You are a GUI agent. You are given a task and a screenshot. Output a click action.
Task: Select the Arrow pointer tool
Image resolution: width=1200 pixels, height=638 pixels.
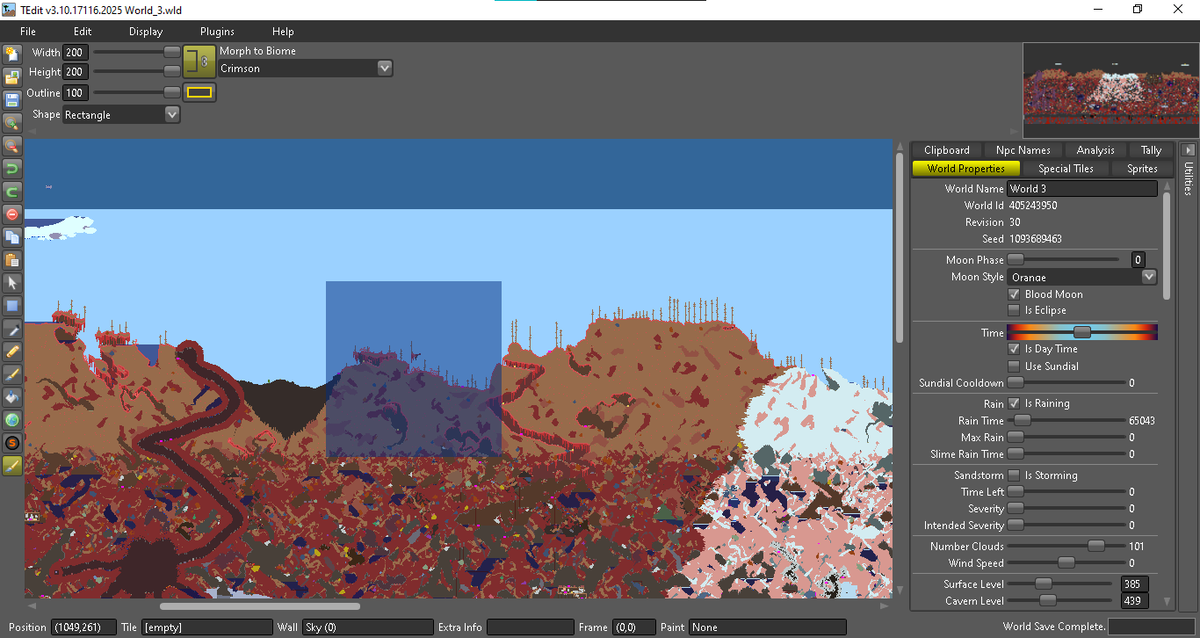tap(12, 283)
